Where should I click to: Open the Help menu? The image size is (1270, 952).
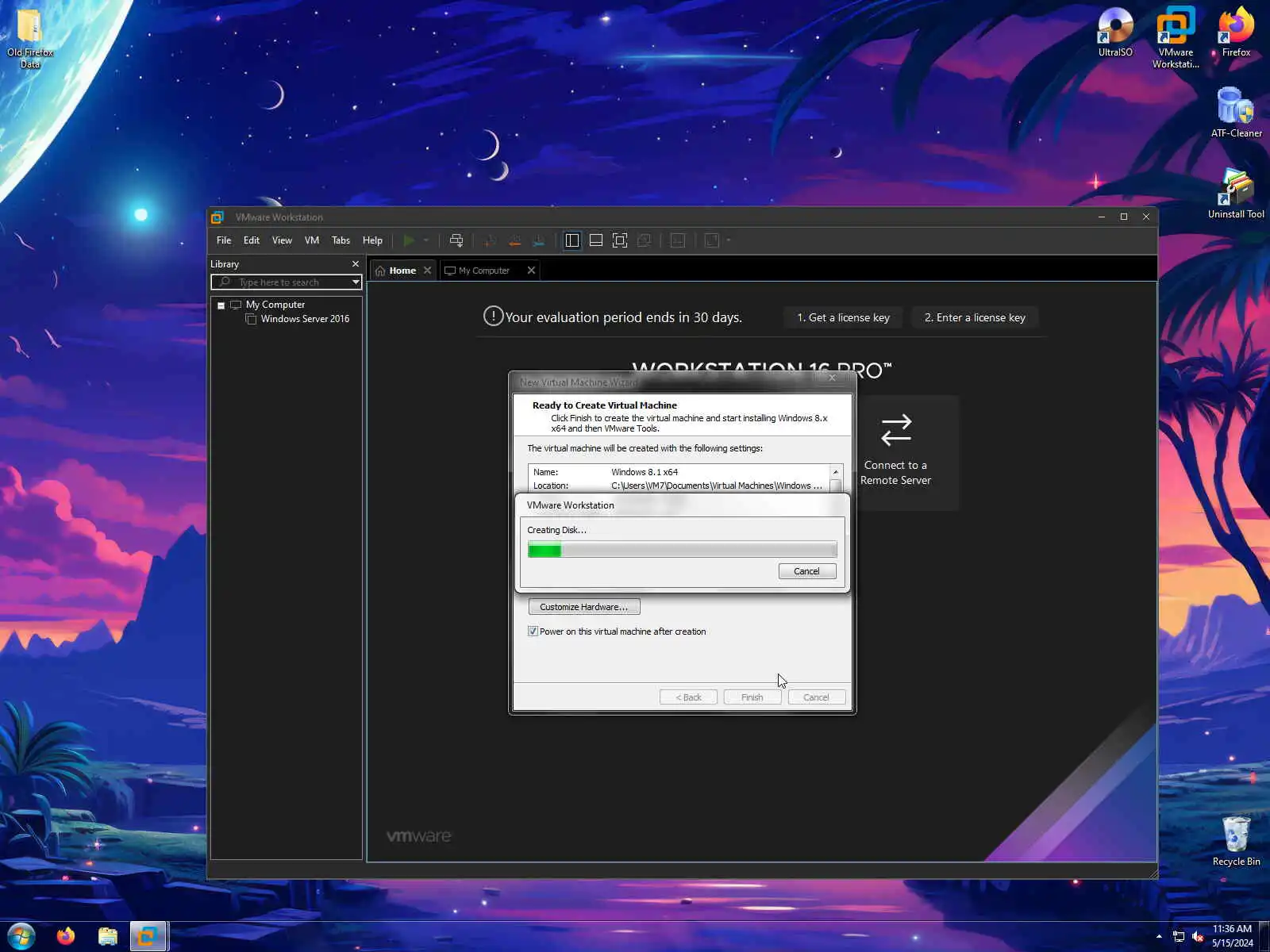(372, 240)
